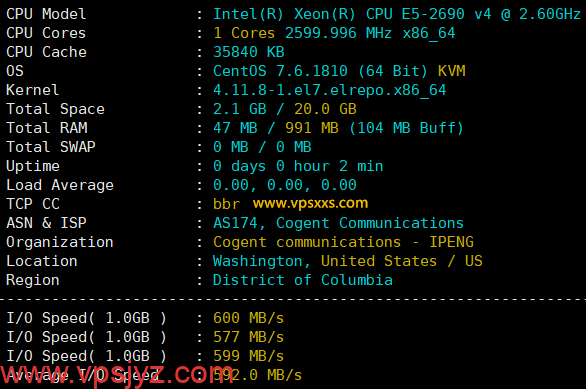Click the 'Organization' label

(59, 242)
